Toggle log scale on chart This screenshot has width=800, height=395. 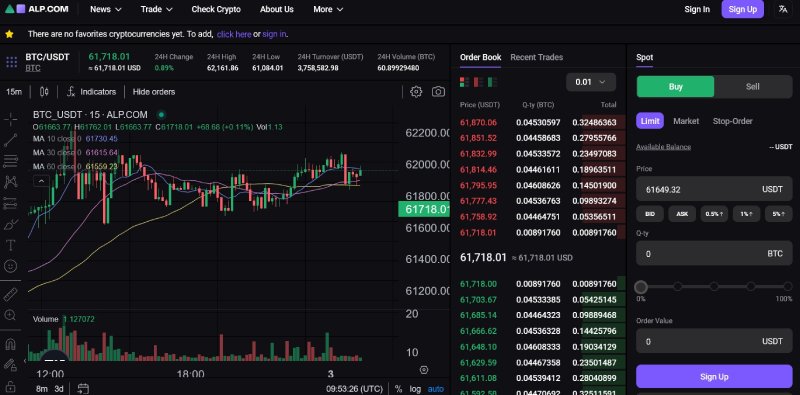pos(415,389)
